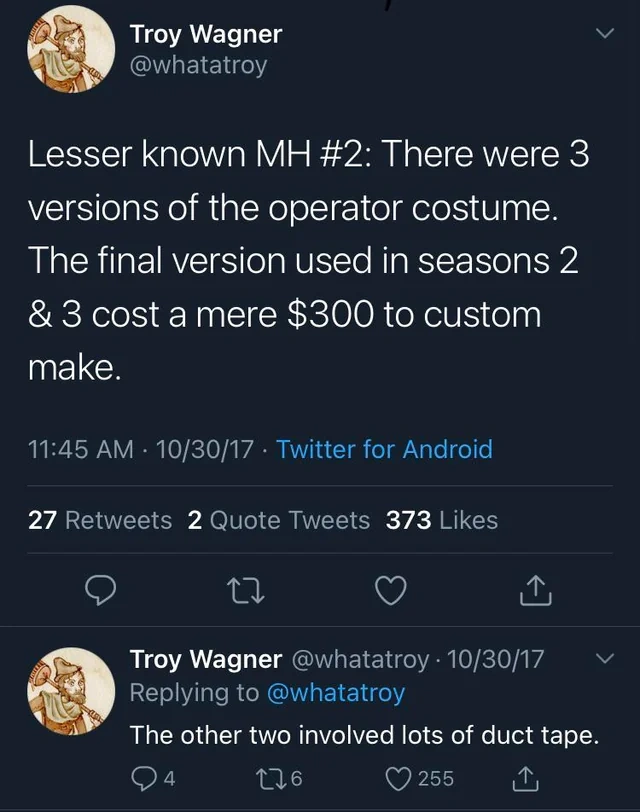Retweet the main Lesser known MH tweet
Image resolution: width=640 pixels, height=812 pixels.
click(246, 591)
